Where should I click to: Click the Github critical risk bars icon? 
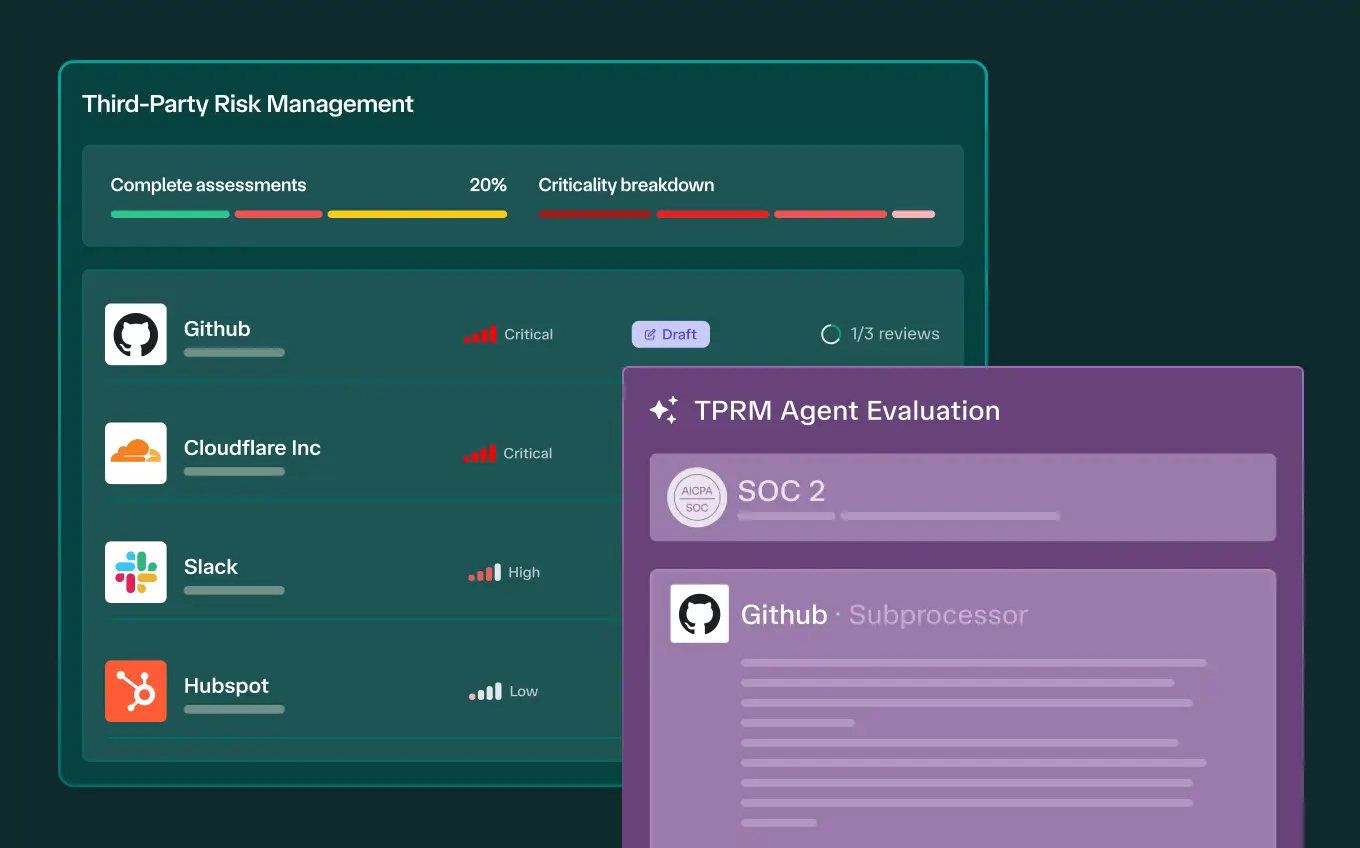click(480, 335)
